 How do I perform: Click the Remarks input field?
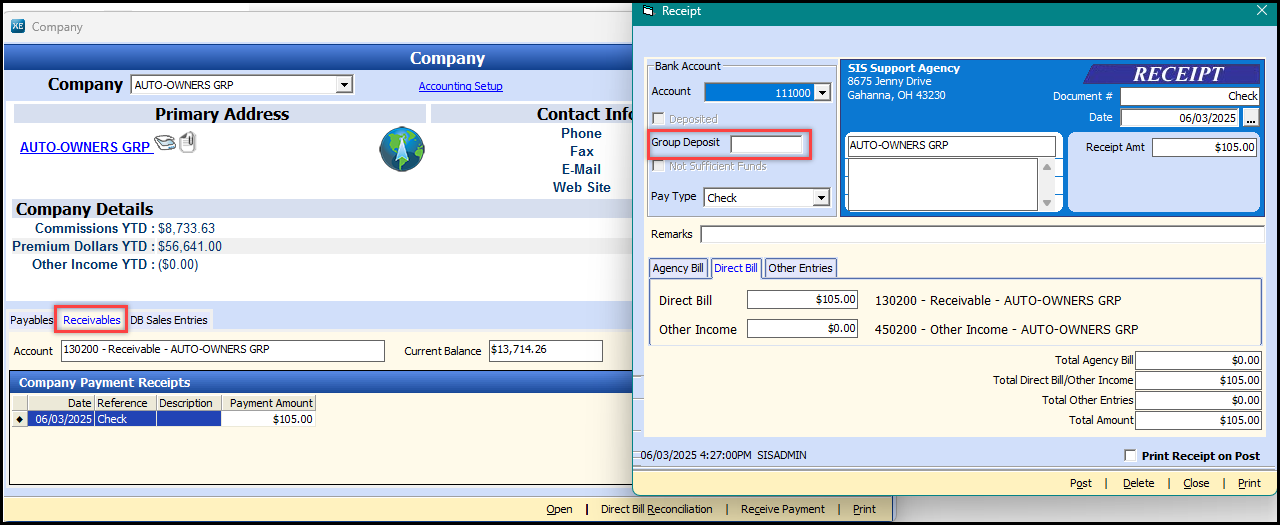point(982,234)
